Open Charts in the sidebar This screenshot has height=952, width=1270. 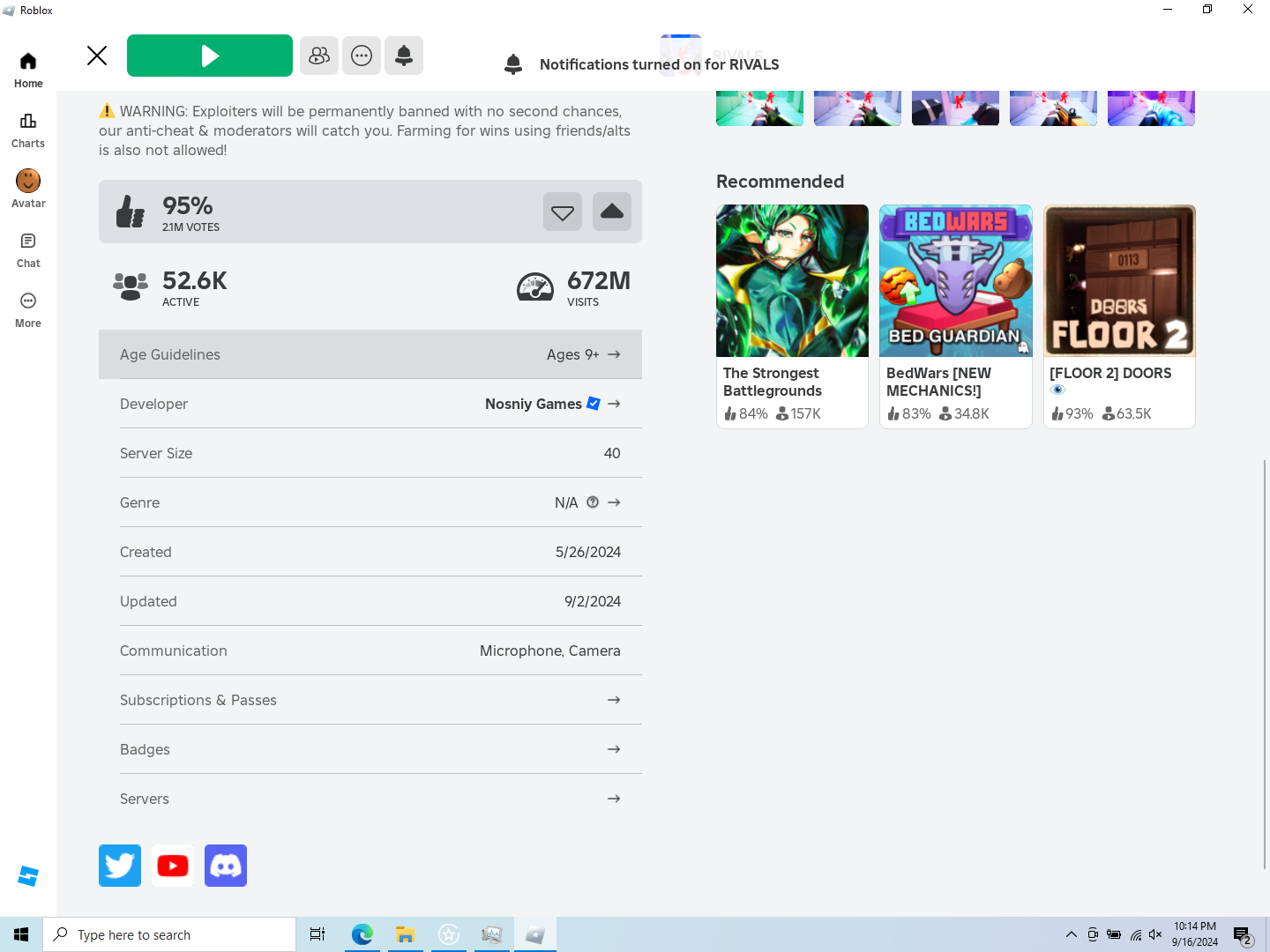28,130
